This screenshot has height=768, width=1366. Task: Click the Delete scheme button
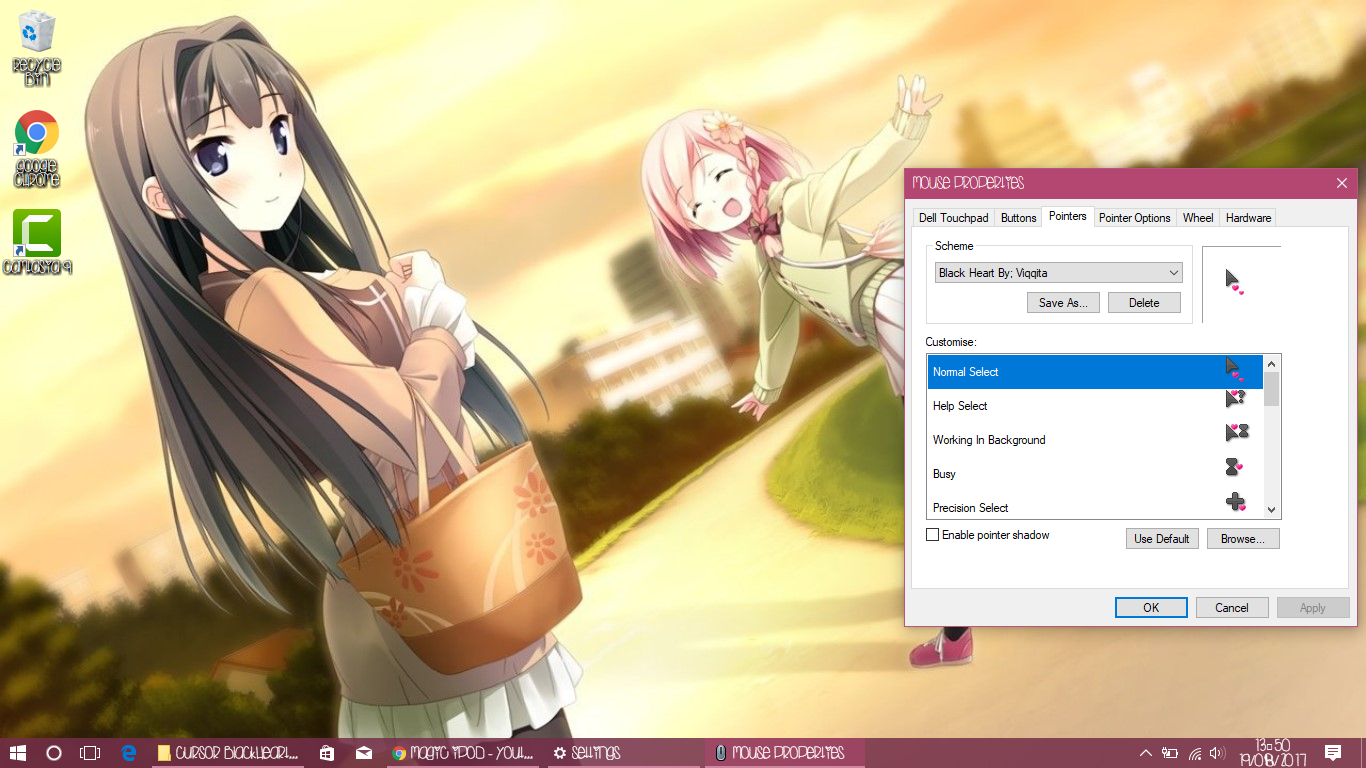click(x=1144, y=303)
